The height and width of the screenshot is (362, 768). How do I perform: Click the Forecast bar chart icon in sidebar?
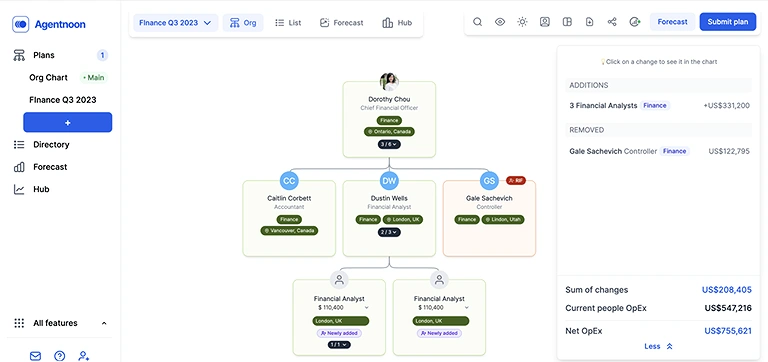tap(19, 167)
